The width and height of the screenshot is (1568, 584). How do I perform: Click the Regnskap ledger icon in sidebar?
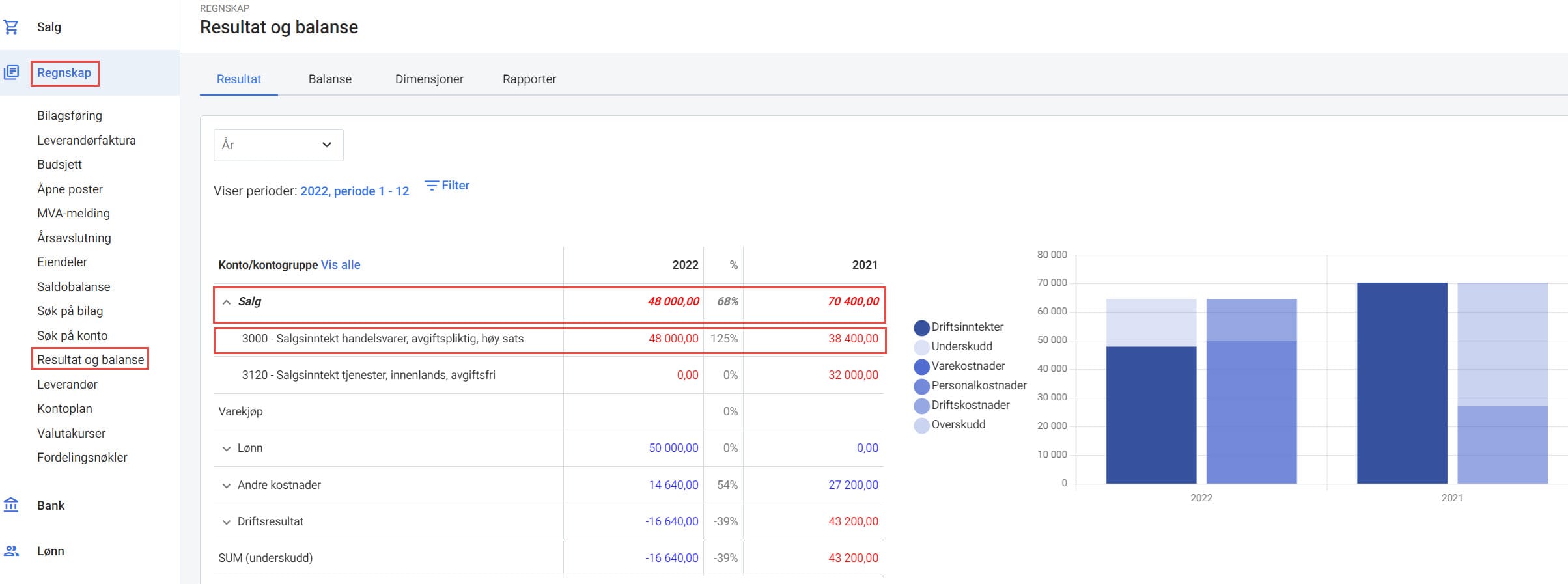(11, 72)
